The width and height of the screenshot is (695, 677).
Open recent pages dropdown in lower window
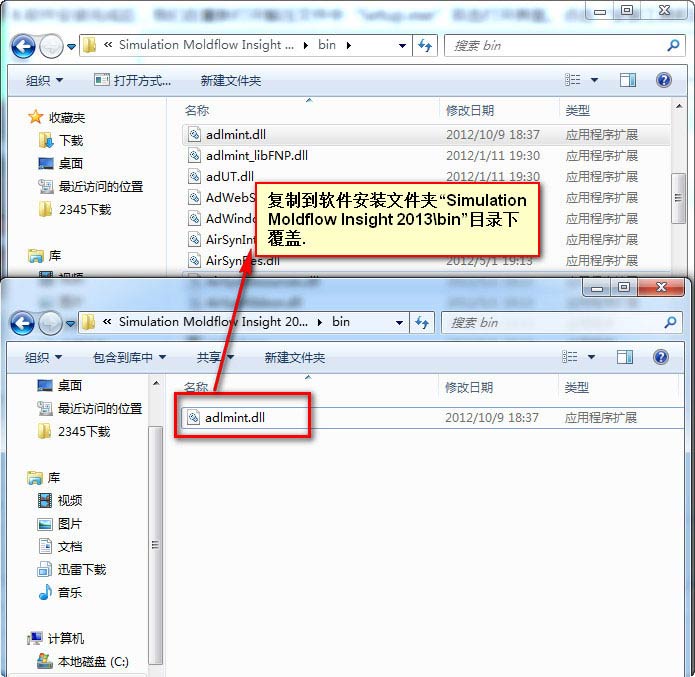(x=70, y=323)
